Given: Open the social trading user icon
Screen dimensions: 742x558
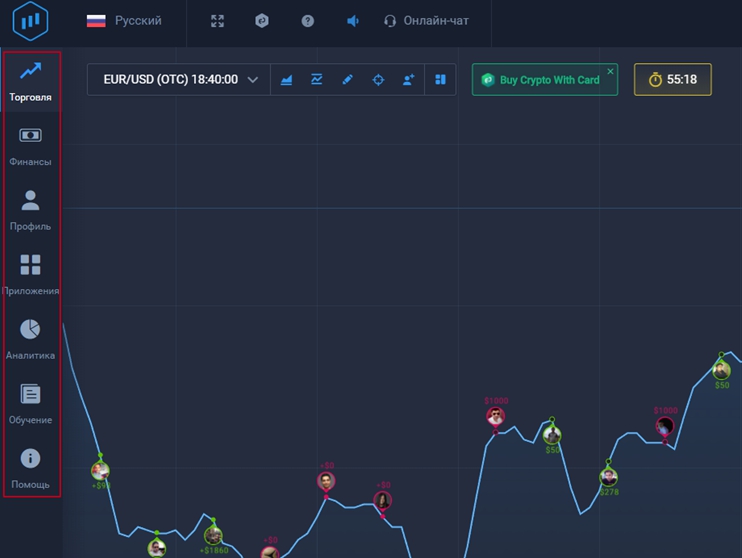Looking at the screenshot, I should pyautogui.click(x=408, y=80).
